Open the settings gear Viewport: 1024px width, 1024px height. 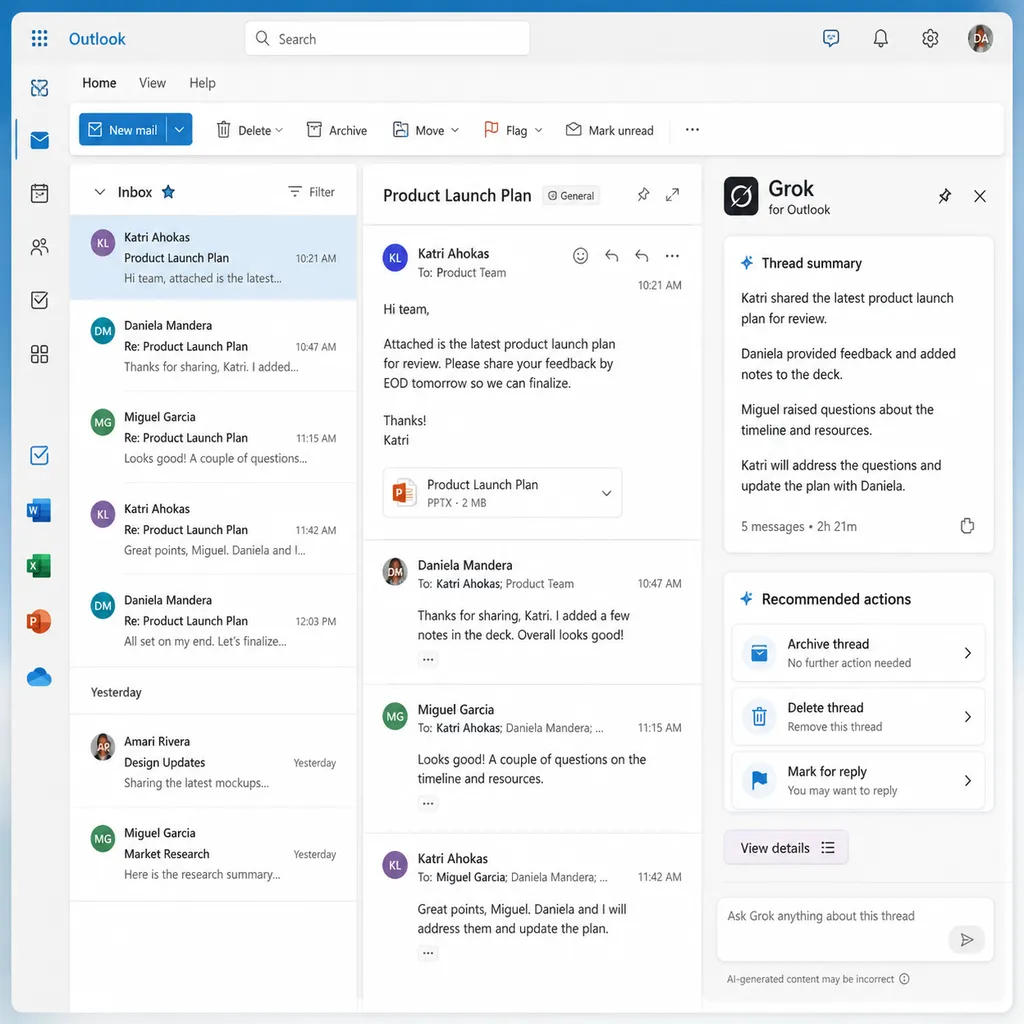point(930,39)
